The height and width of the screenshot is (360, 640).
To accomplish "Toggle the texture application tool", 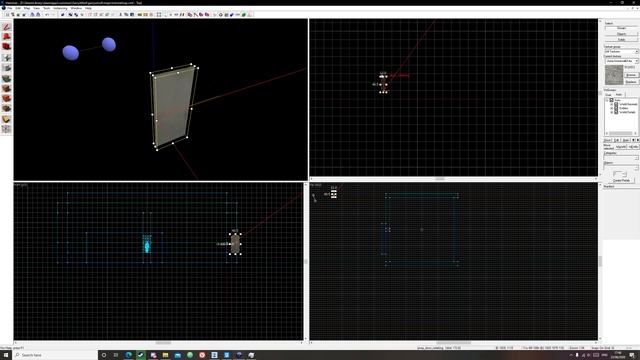I will pos(6,78).
